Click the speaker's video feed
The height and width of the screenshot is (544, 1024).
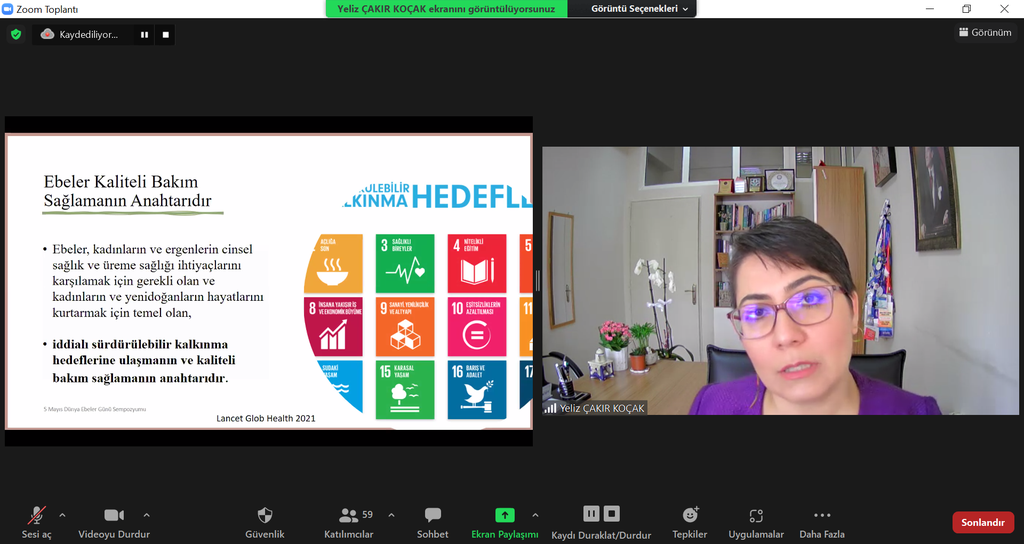coord(780,280)
